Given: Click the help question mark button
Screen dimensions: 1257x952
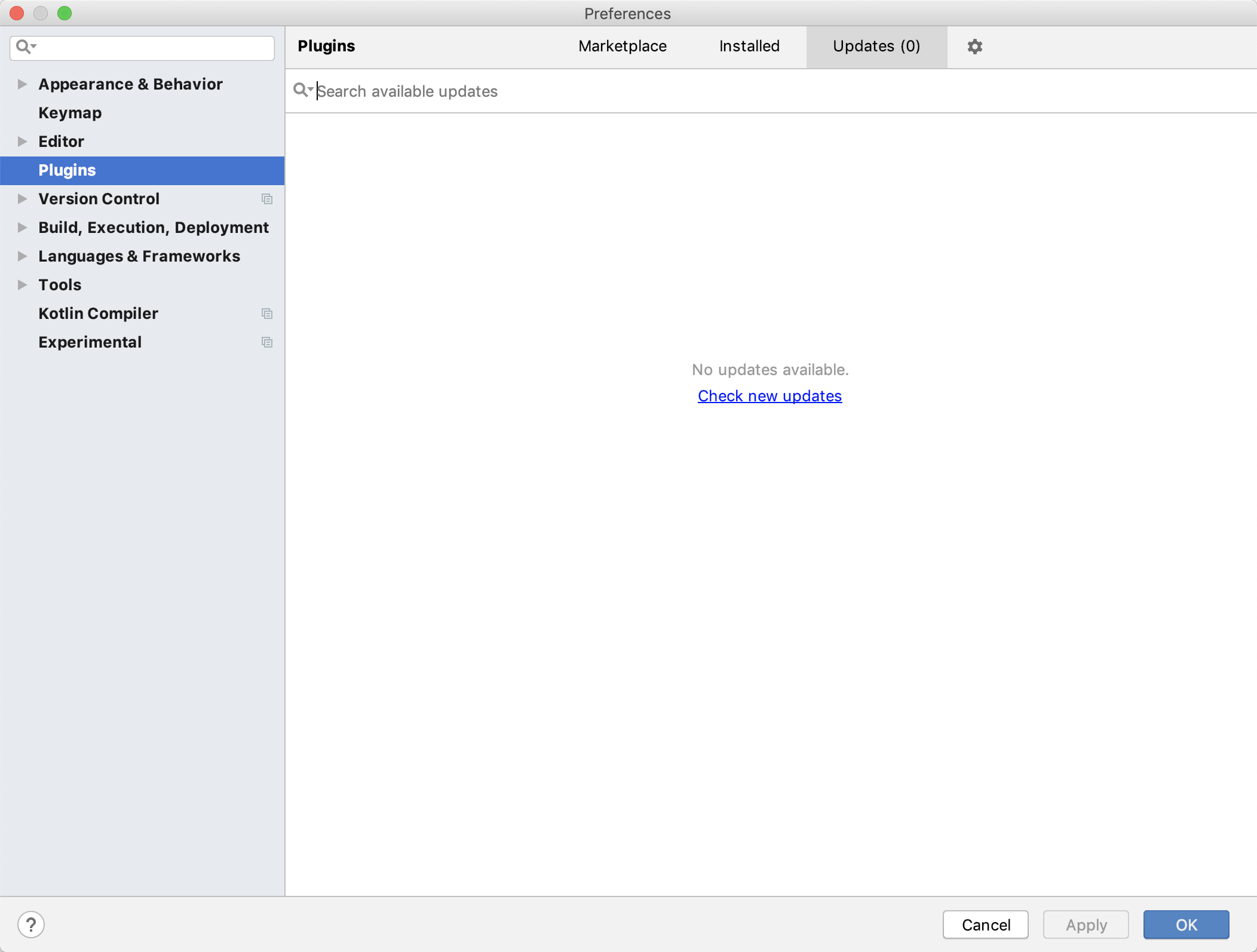Looking at the screenshot, I should pyautogui.click(x=31, y=925).
